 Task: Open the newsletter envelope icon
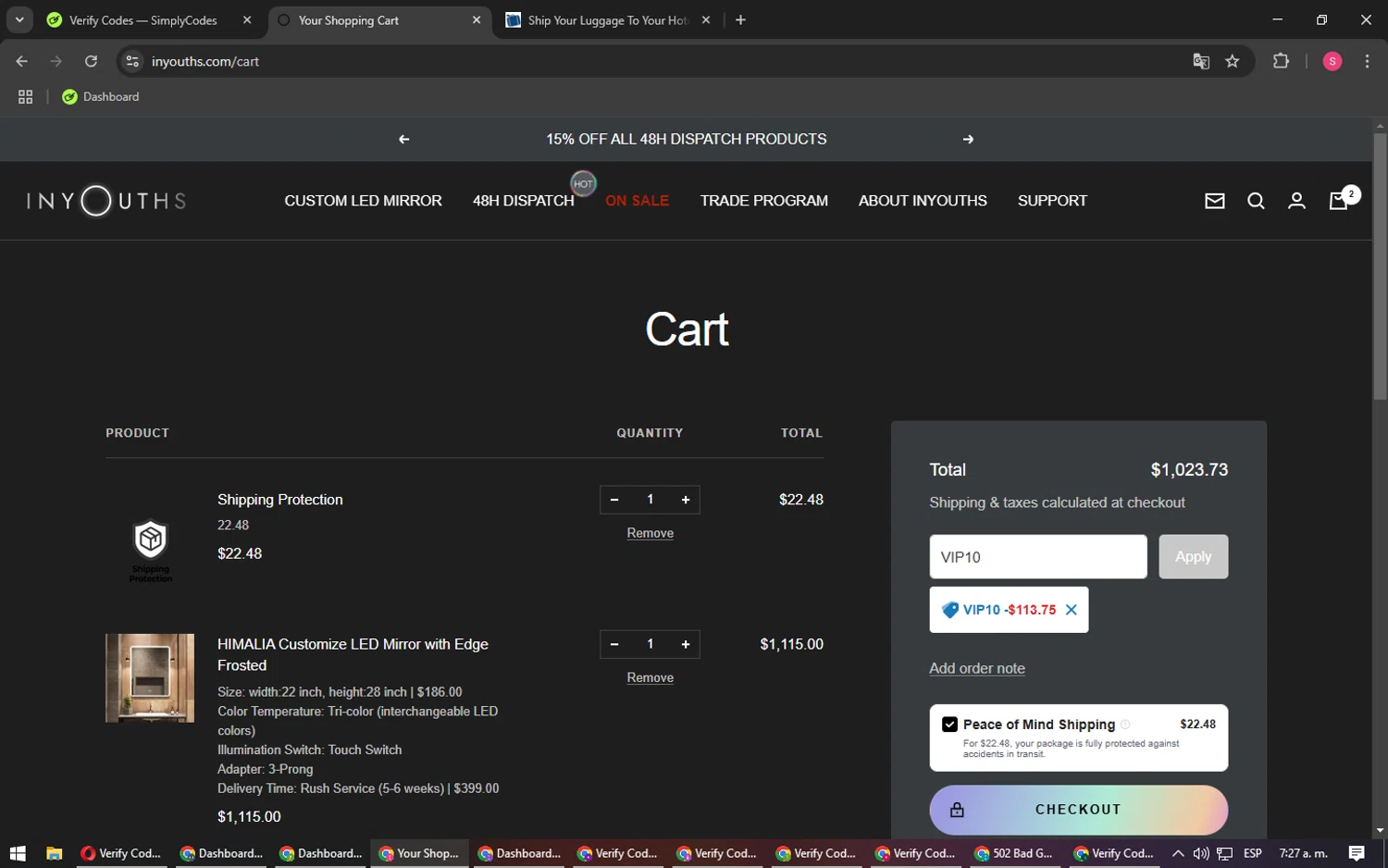pos(1215,201)
